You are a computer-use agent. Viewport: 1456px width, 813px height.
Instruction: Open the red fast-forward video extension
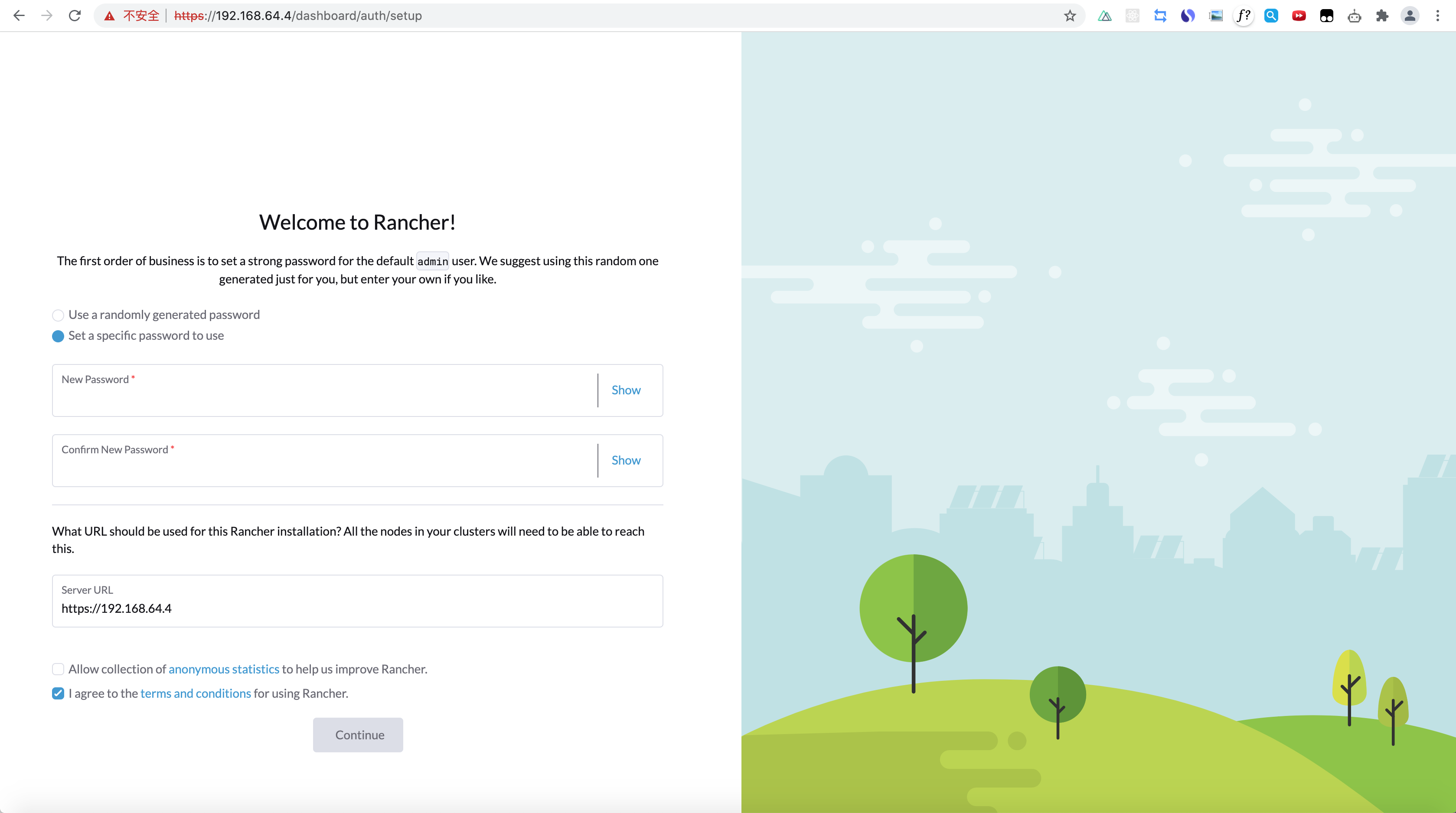pos(1299,16)
